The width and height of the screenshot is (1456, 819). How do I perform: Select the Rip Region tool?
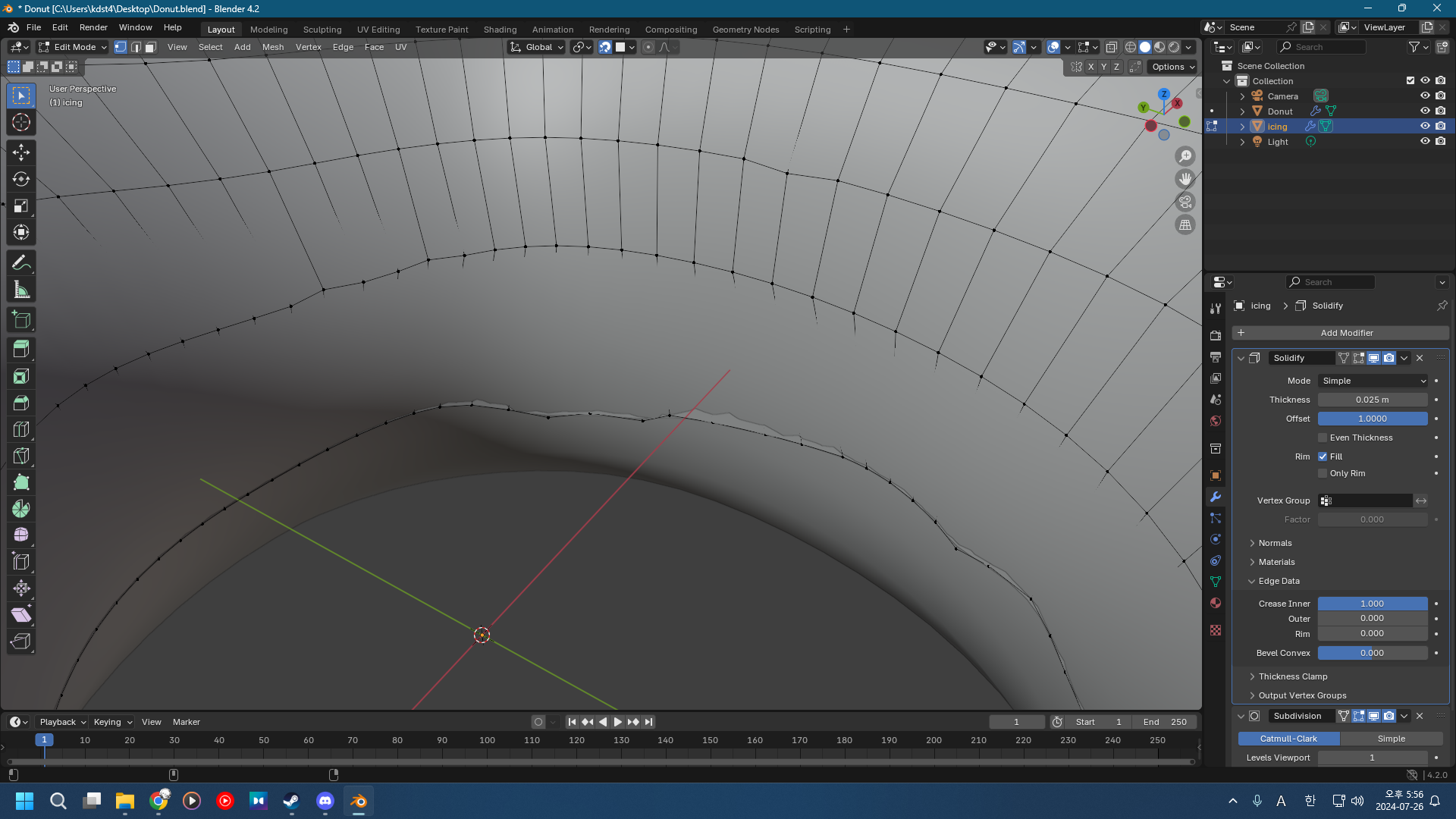[21, 642]
